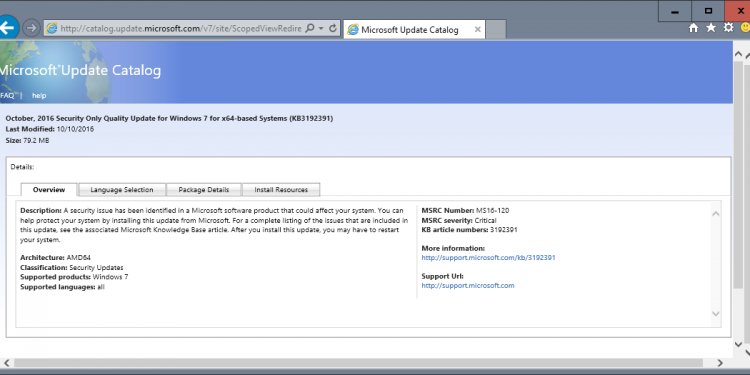Viewport: 750px width, 375px height.
Task: Click the Internet Explorer page icon in address bar
Action: click(51, 29)
